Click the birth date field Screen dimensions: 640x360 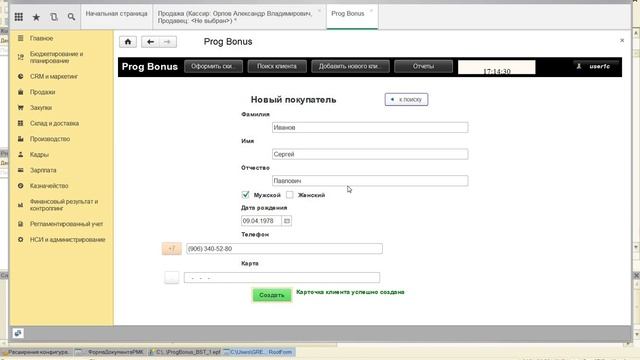261,221
